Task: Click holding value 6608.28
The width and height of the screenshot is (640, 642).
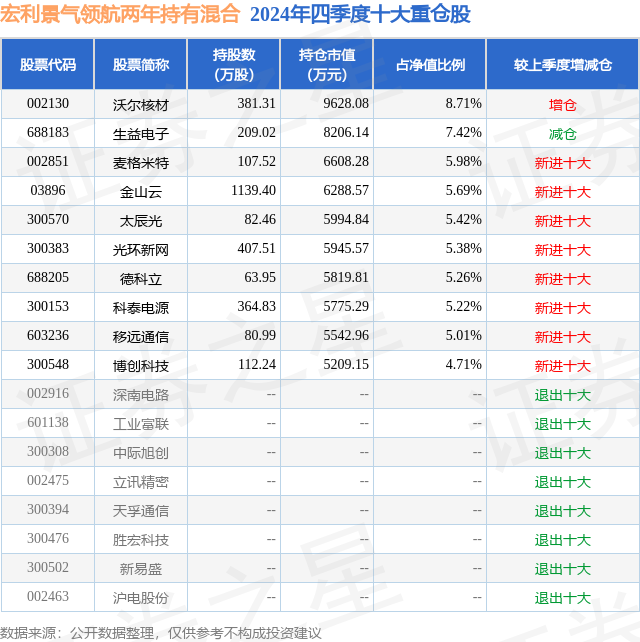Action: tap(346, 162)
